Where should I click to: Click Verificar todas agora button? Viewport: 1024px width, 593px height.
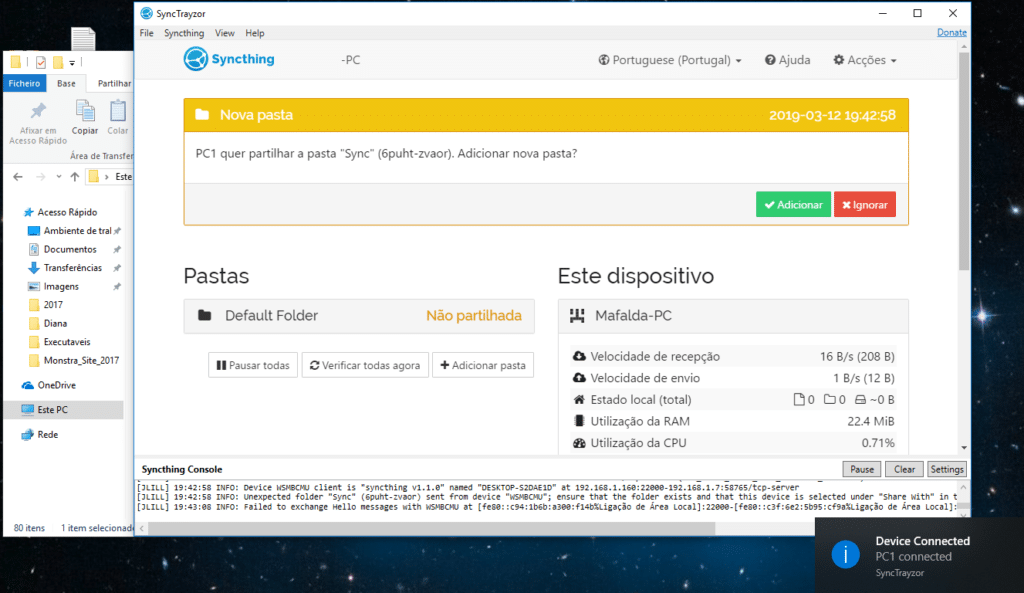point(365,365)
